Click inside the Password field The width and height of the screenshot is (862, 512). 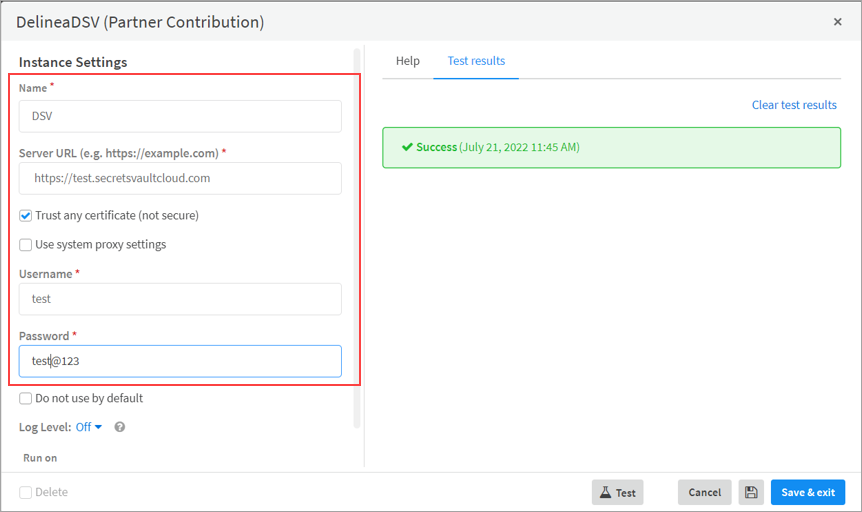[180, 361]
